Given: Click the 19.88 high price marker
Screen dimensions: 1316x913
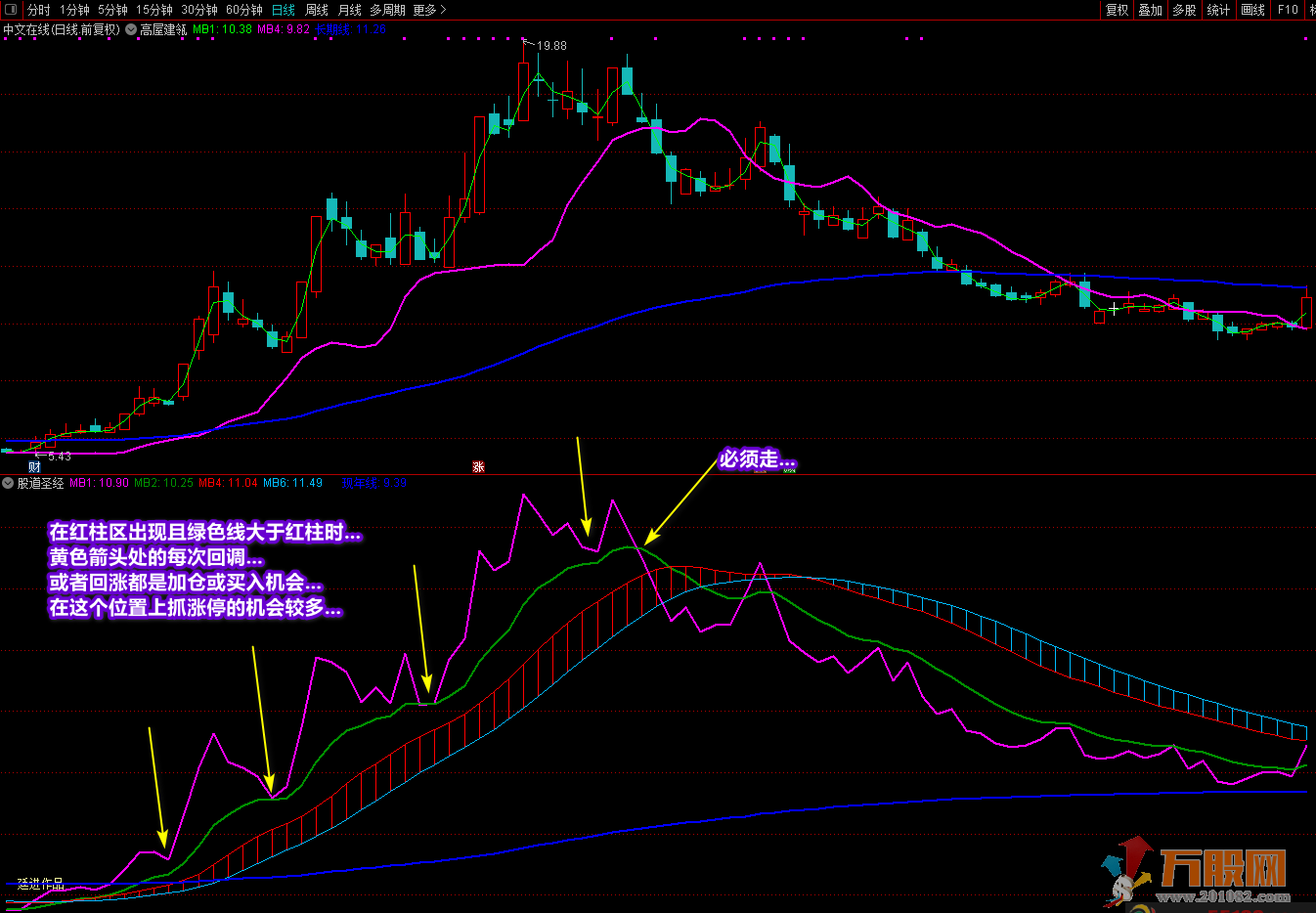Looking at the screenshot, I should 551,45.
